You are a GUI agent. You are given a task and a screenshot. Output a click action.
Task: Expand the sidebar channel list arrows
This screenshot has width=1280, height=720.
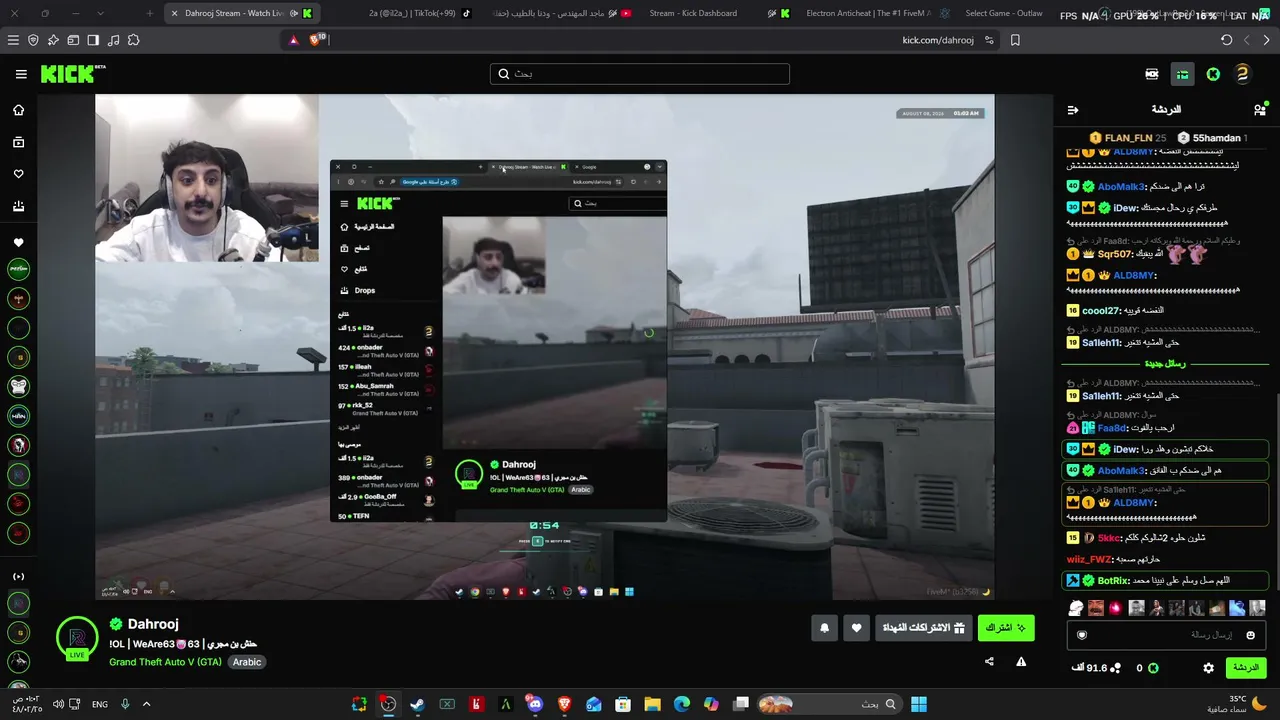18,576
